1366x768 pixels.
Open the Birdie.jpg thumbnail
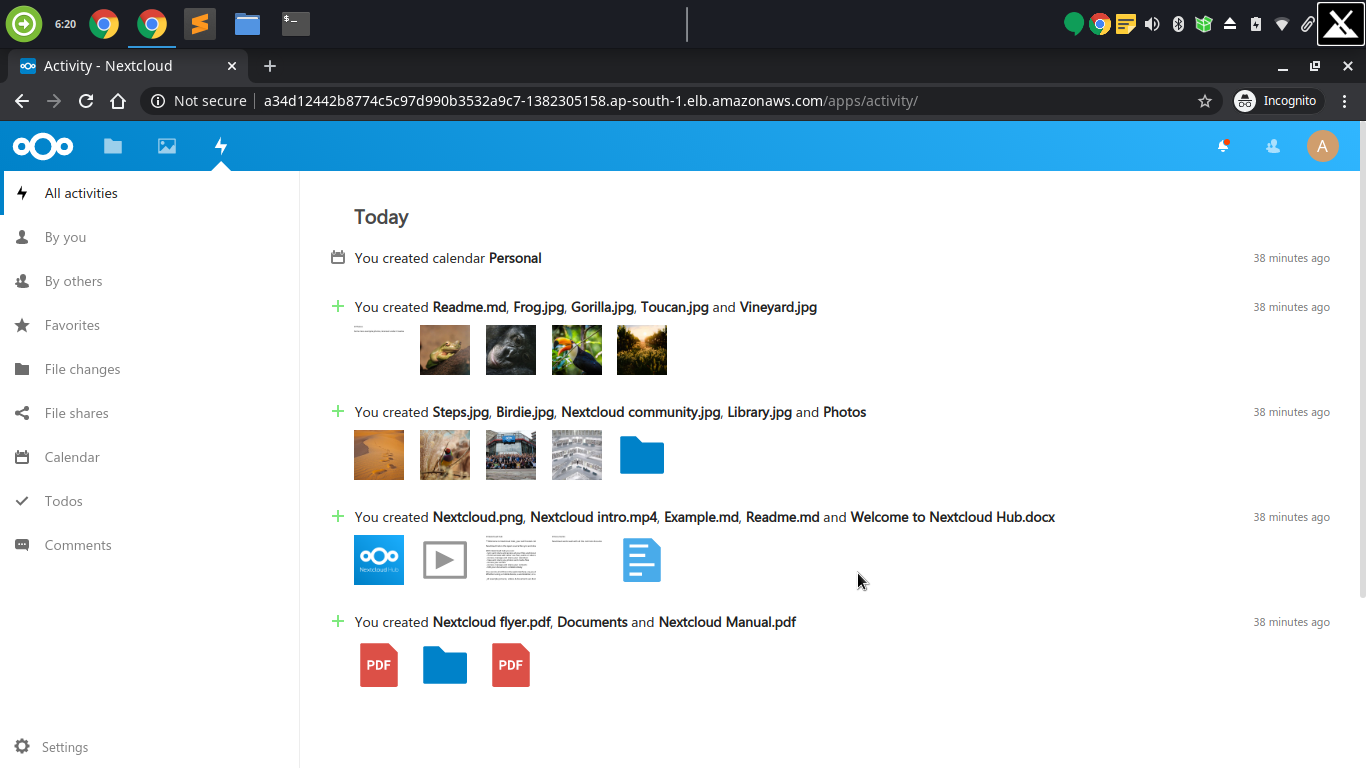[445, 455]
